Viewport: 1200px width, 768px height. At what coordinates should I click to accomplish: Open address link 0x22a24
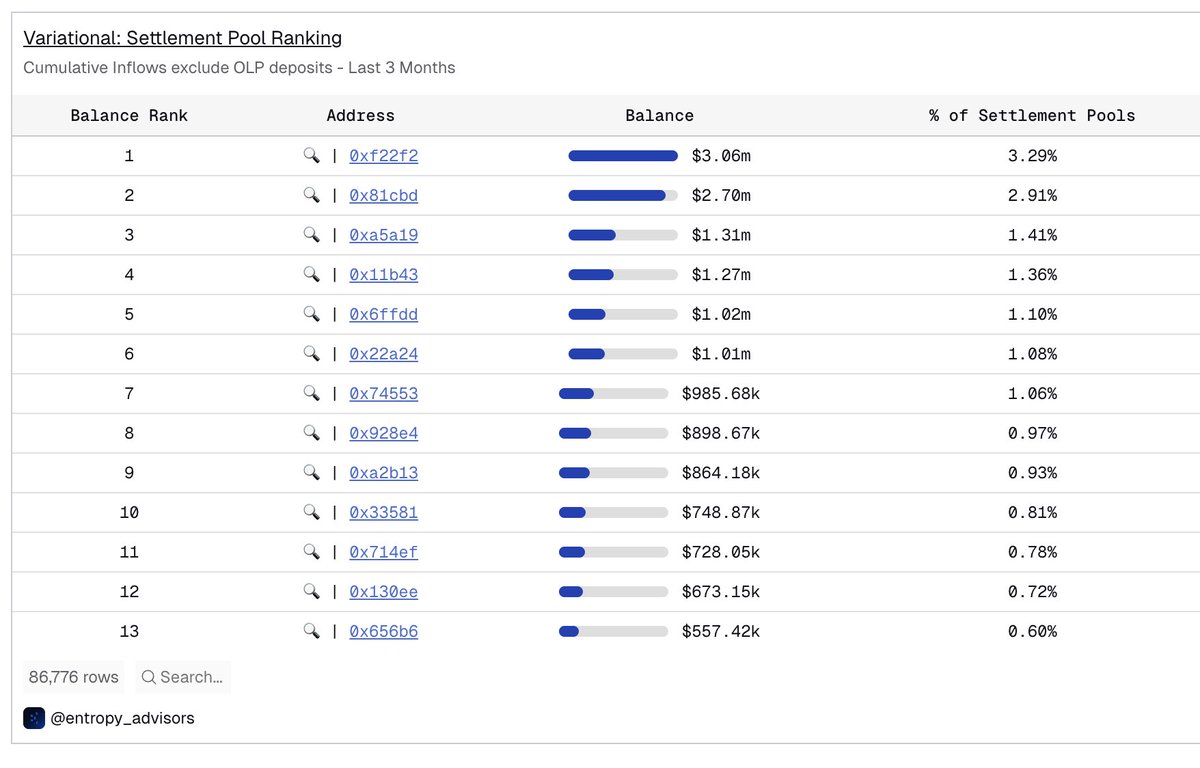coord(383,354)
